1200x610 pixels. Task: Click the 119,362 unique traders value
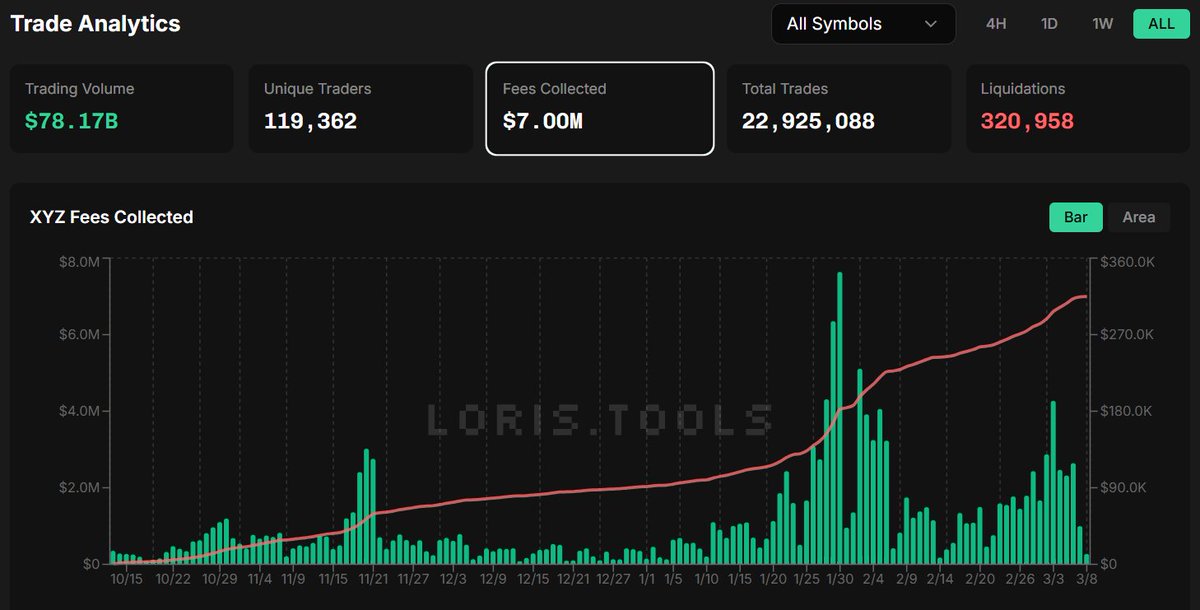[310, 122]
